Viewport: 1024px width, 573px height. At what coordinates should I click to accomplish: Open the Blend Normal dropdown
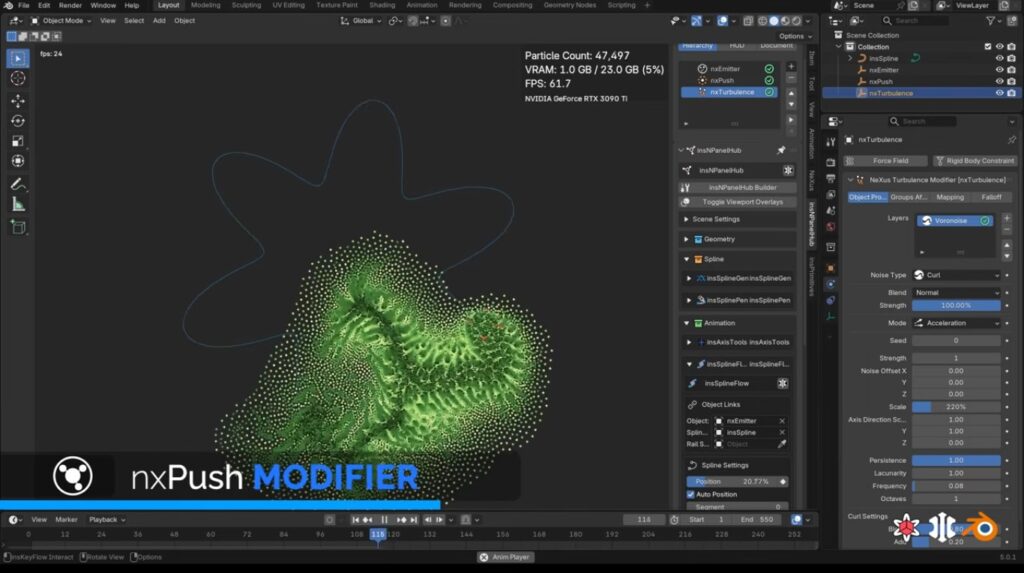pos(956,293)
